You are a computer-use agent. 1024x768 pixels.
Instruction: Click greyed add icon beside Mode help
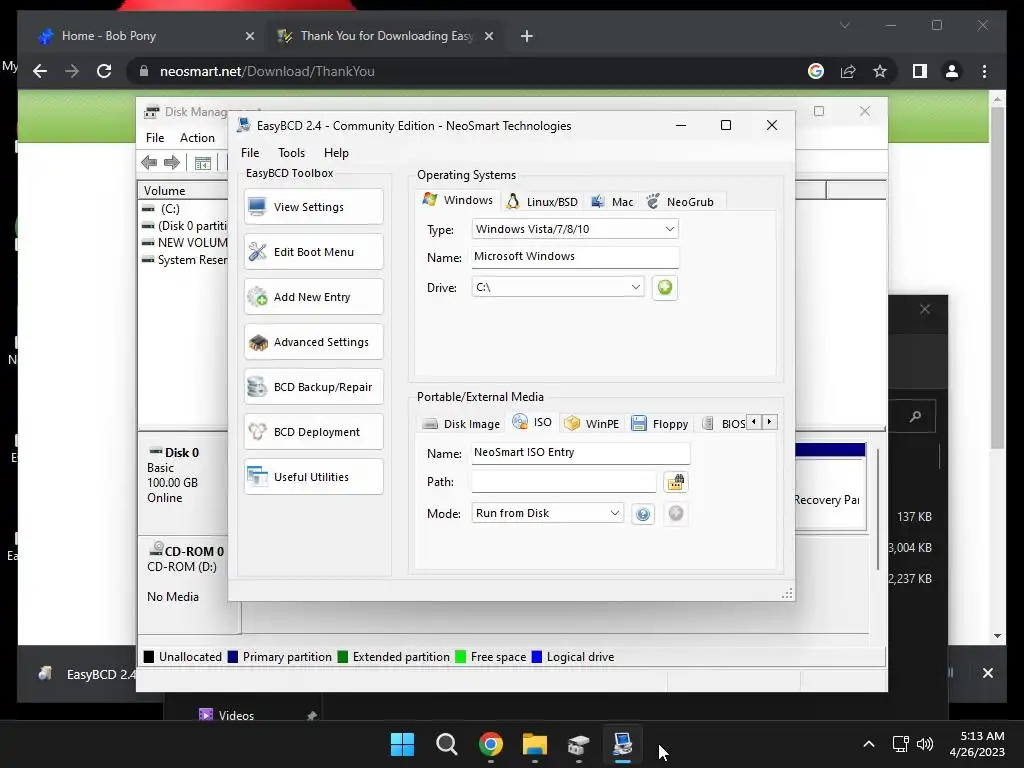pyautogui.click(x=676, y=513)
